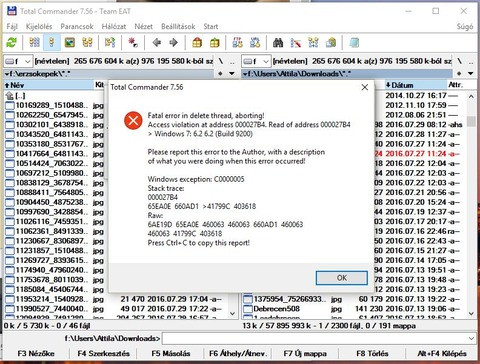Show the directory tree view icon

coord(87,43)
